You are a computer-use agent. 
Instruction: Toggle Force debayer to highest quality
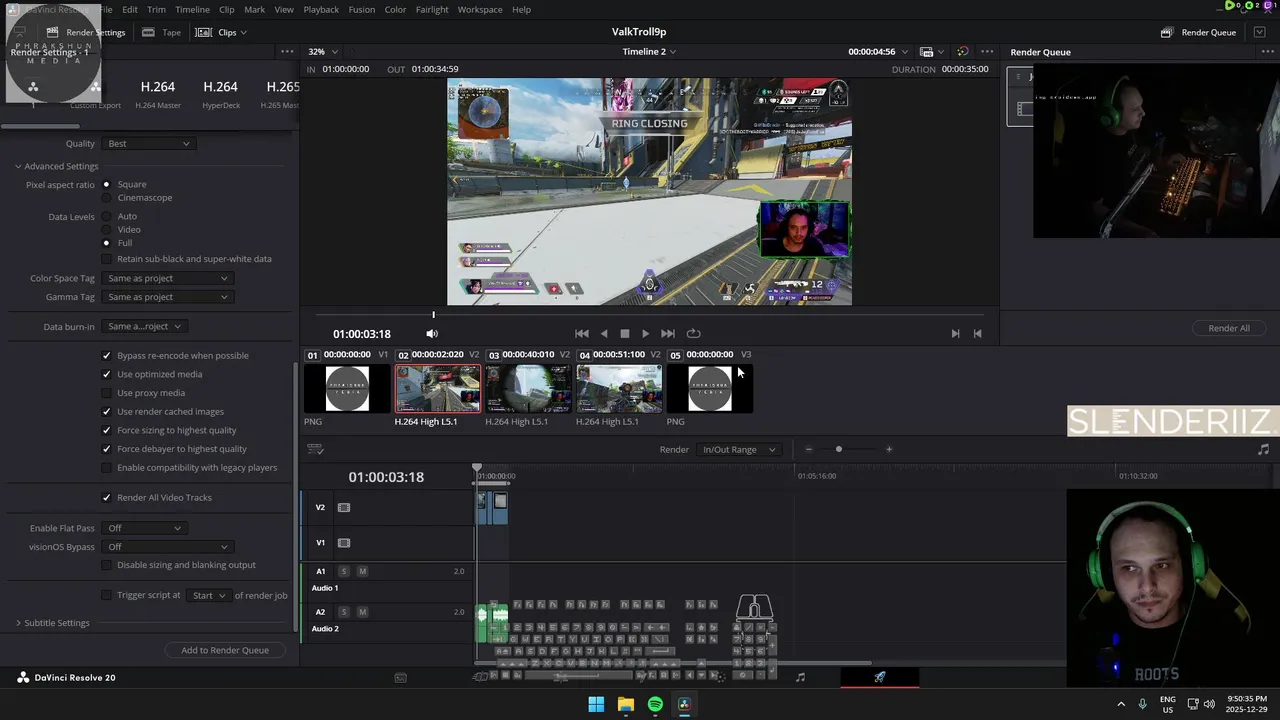(x=107, y=449)
